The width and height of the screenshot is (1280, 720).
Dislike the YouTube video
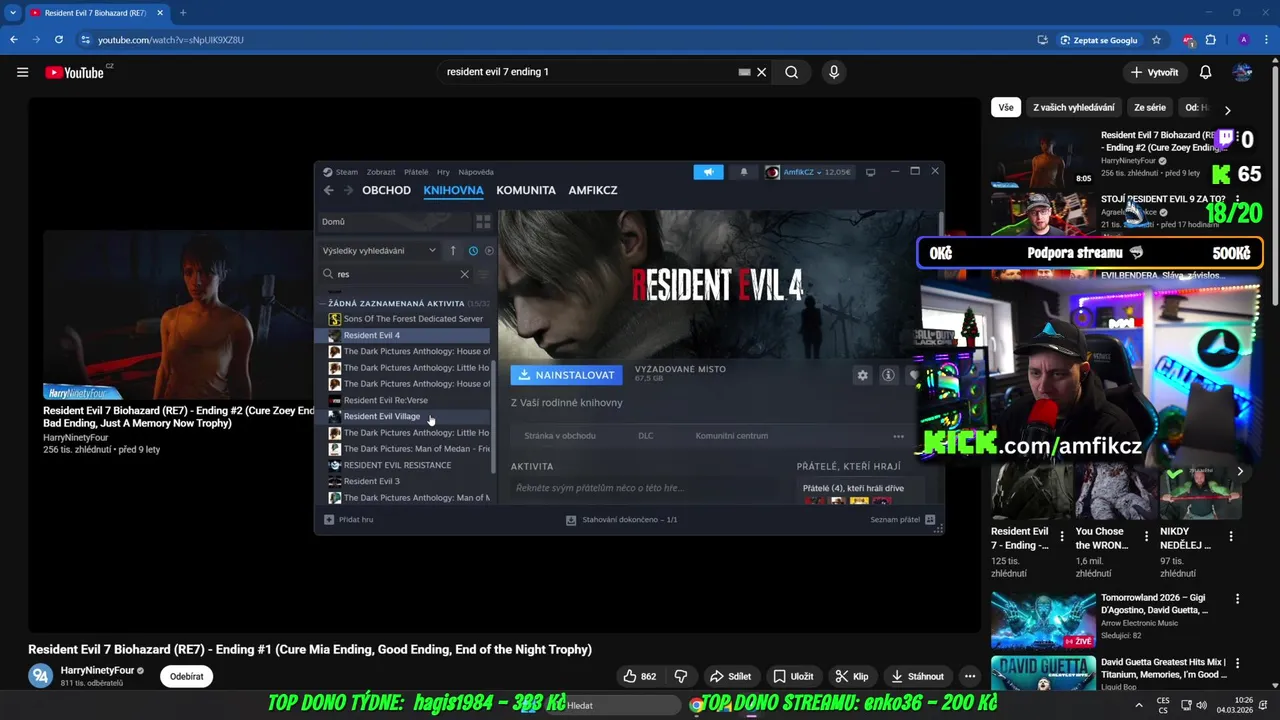coord(681,676)
